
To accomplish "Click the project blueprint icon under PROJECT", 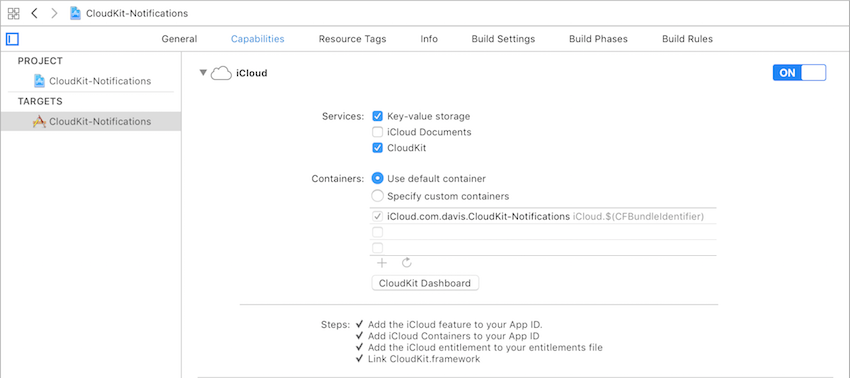I will (39, 81).
